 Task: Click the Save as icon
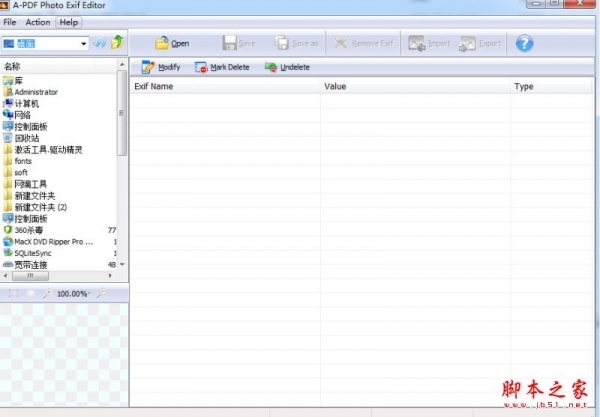[282, 43]
